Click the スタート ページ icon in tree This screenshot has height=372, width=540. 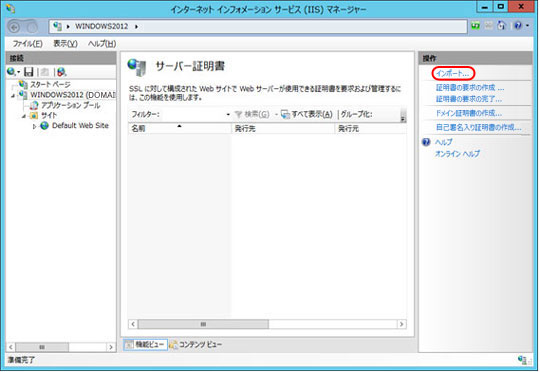23,84
